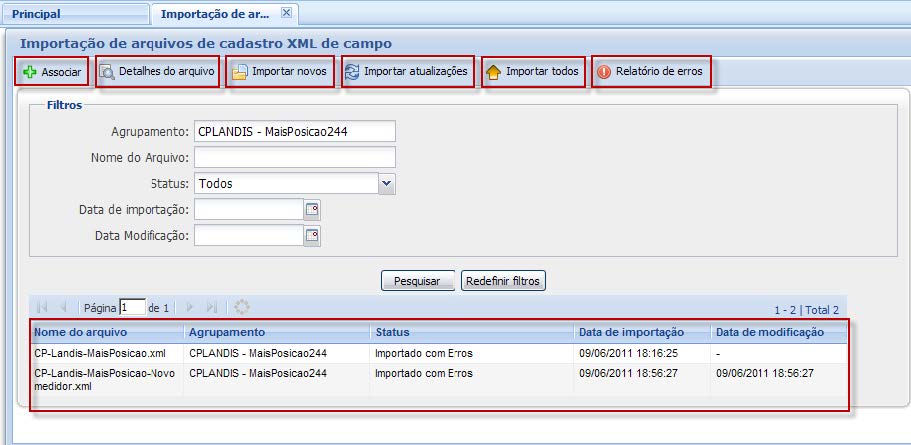This screenshot has height=445, width=911.
Task: Open calendar picker for Data de importação
Action: tap(312, 209)
